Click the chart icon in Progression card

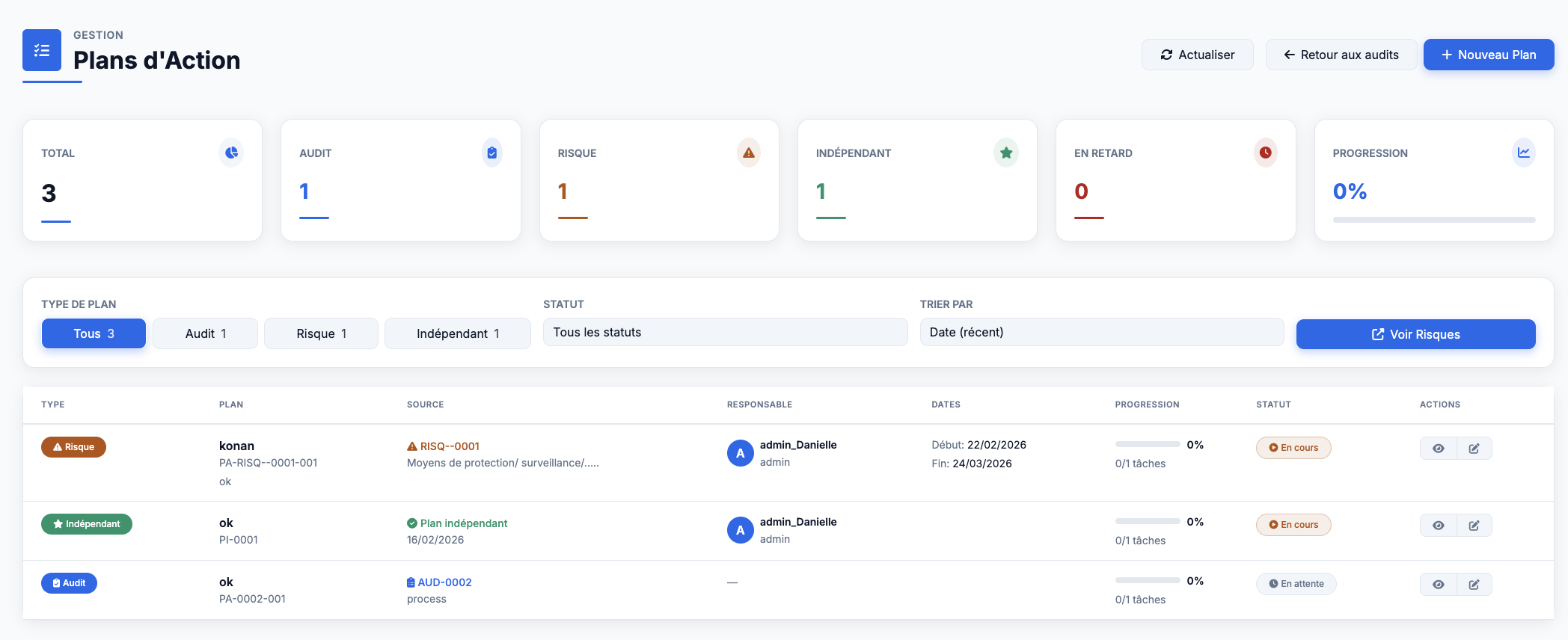click(x=1523, y=153)
